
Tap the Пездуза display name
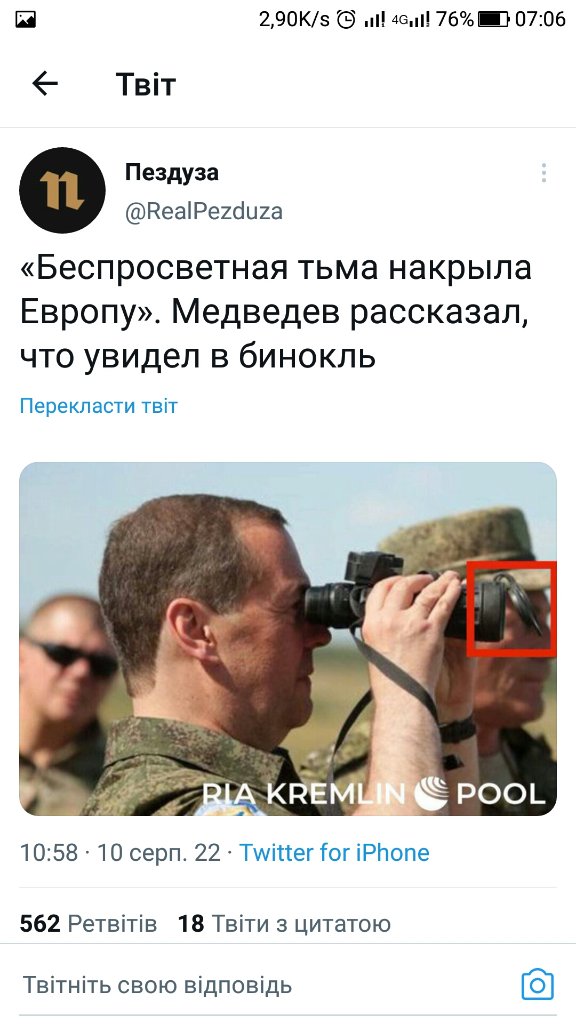[172, 172]
